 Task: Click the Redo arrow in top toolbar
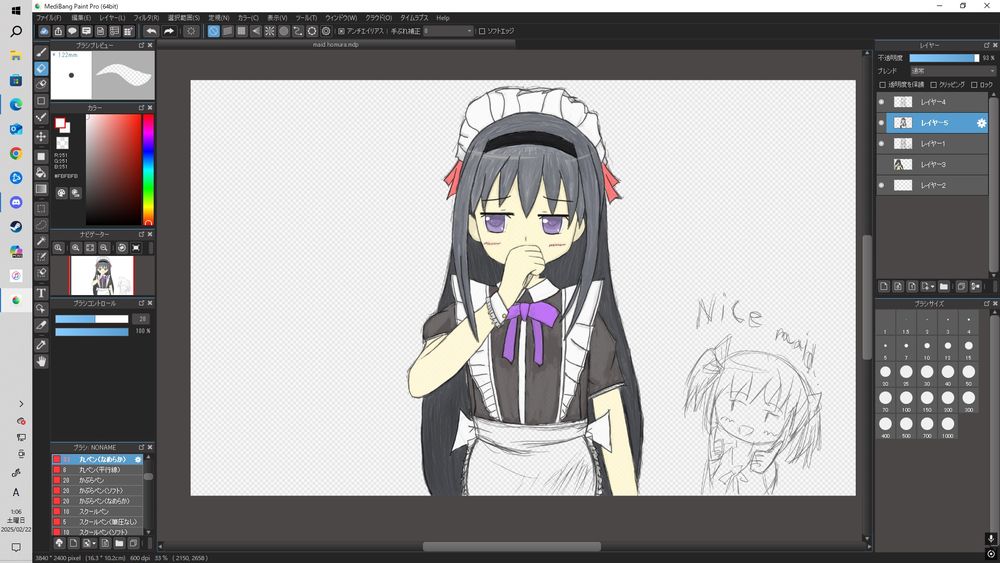pos(169,31)
